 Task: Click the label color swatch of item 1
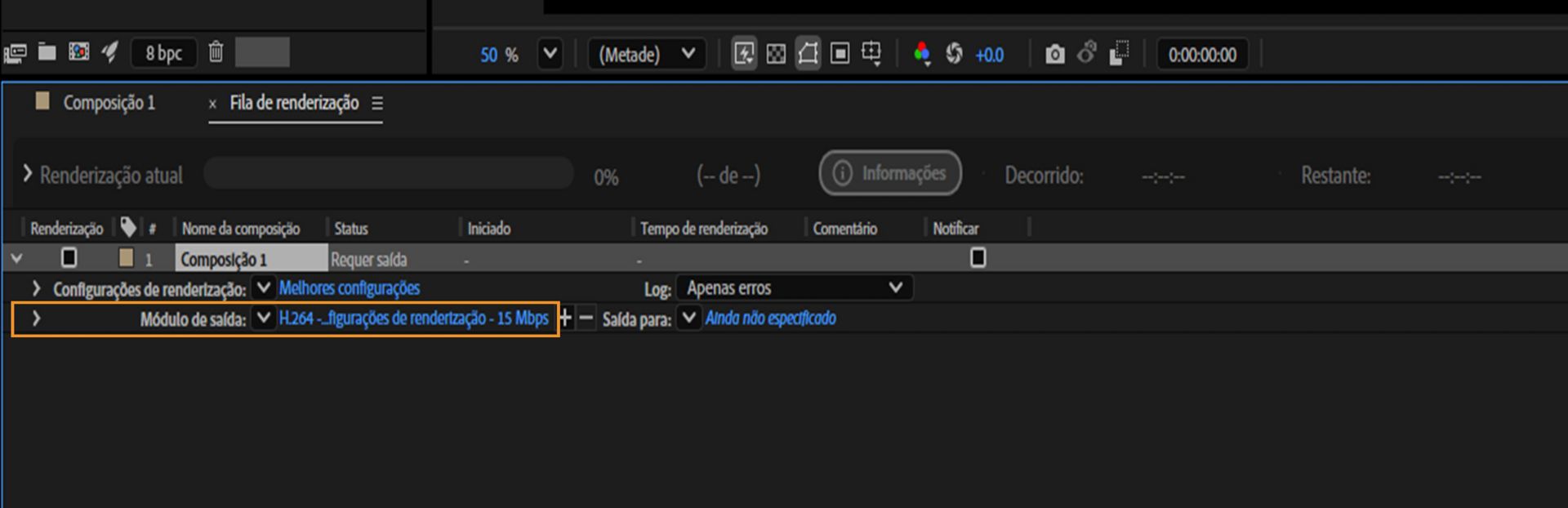pos(126,258)
